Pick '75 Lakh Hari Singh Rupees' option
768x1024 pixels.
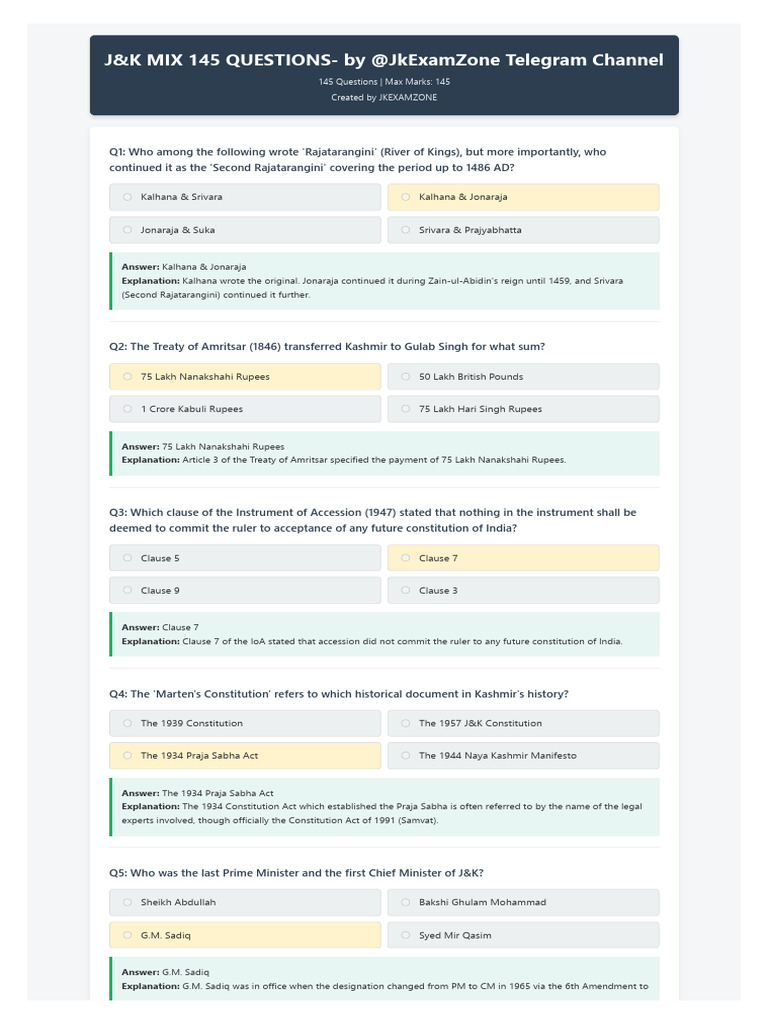click(523, 409)
